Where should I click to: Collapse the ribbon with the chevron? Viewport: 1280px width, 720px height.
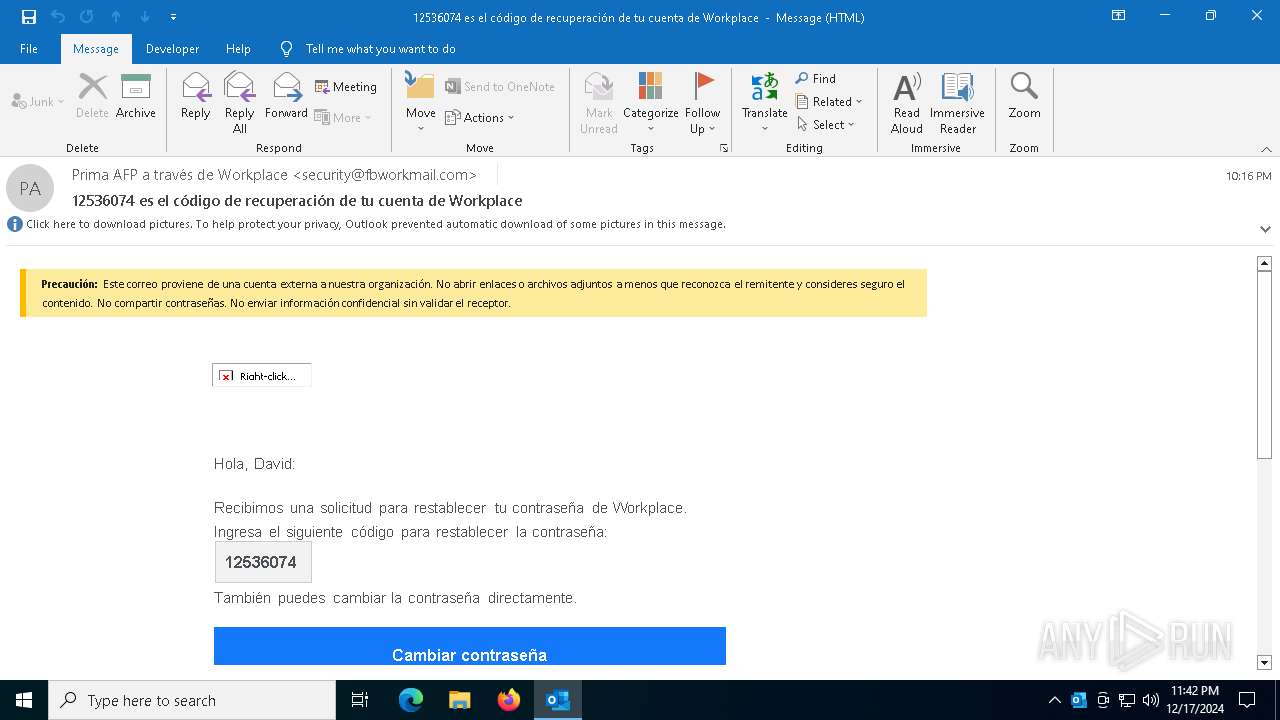coord(1266,149)
